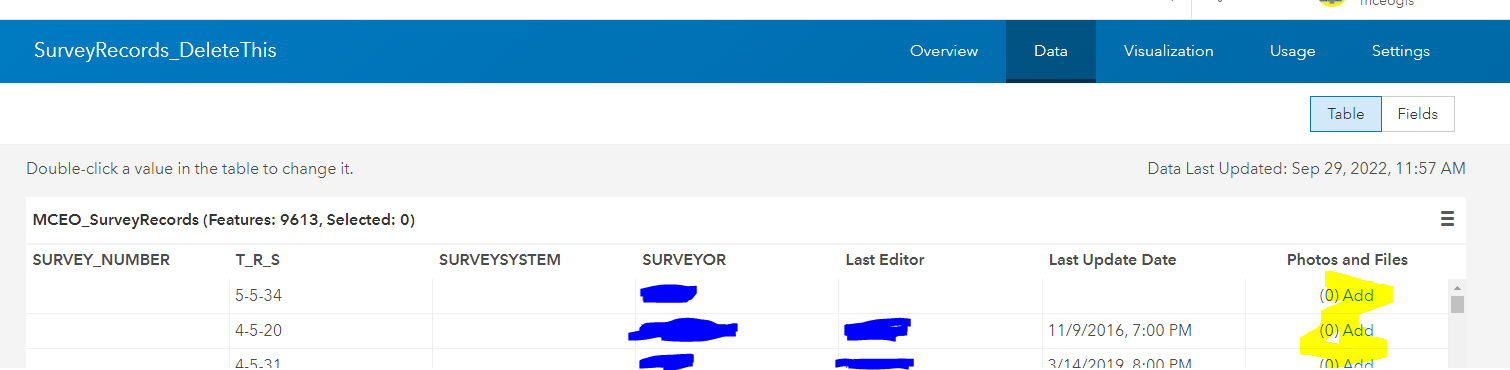1510x370 pixels.
Task: Select the cell with value 4-5-20
Action: click(x=330, y=331)
